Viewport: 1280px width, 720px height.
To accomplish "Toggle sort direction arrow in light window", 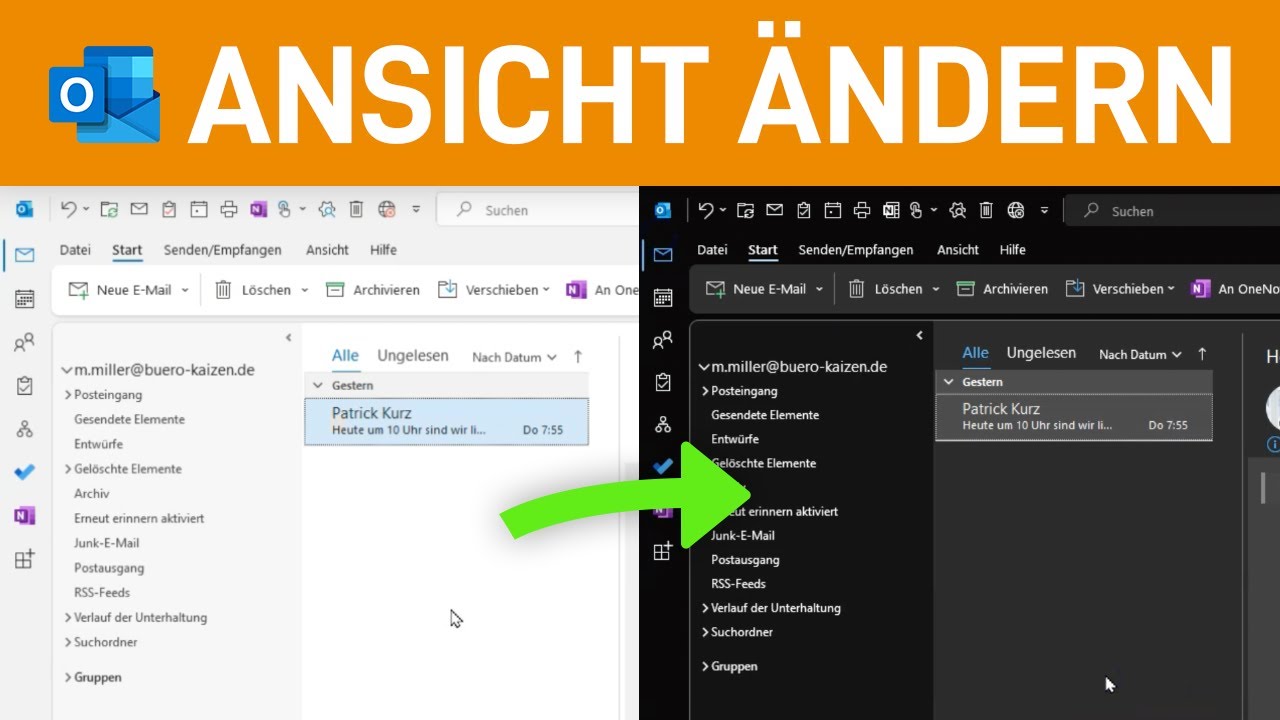I will pos(577,356).
